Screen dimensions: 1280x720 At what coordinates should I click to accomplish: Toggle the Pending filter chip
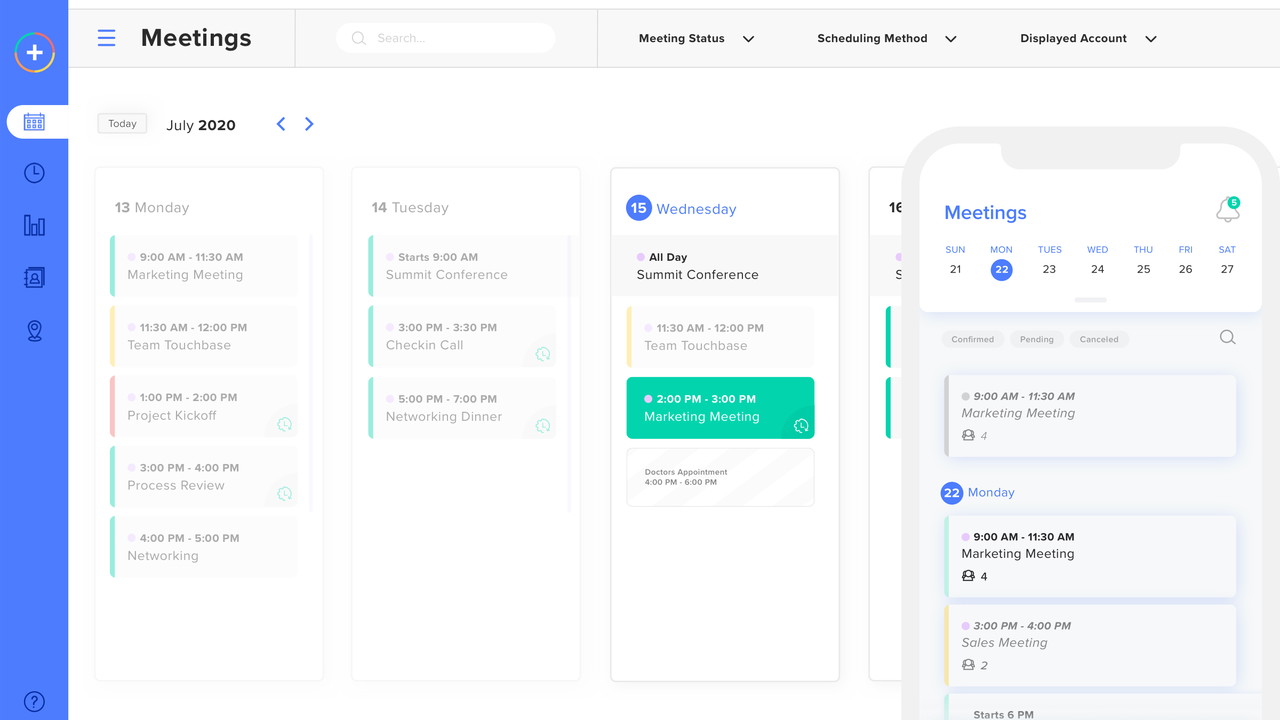(x=1036, y=339)
